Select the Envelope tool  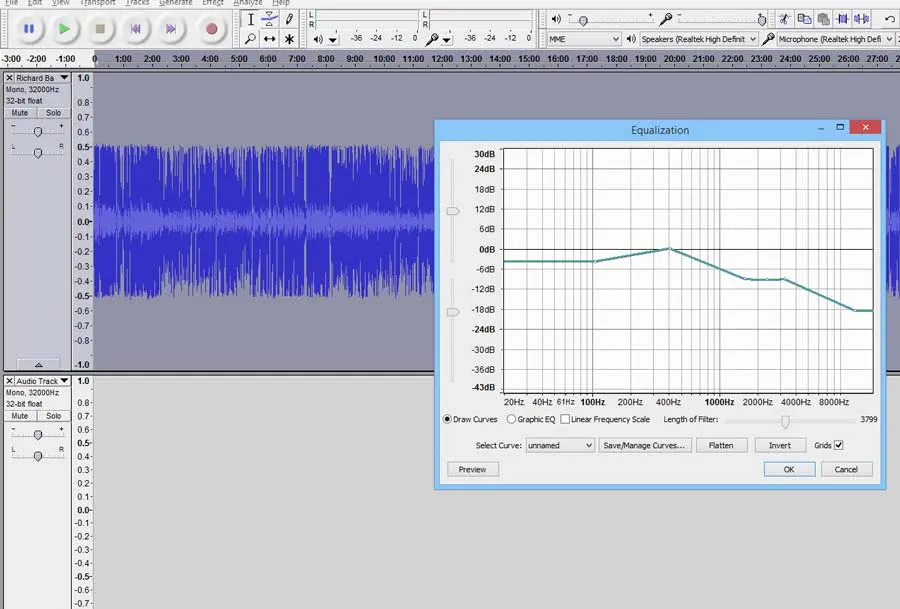pyautogui.click(x=268, y=18)
